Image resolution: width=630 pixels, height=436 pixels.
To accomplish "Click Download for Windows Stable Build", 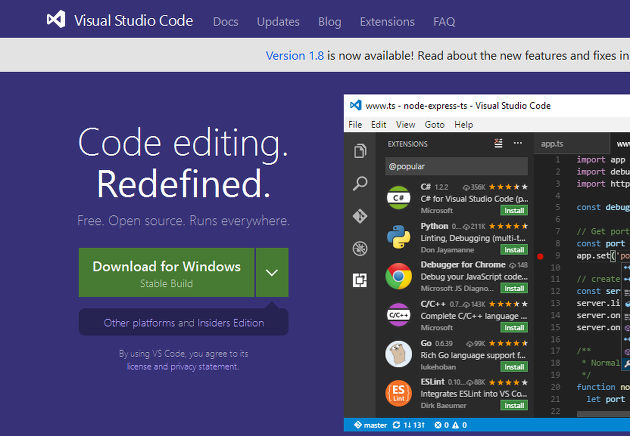I will [x=166, y=272].
